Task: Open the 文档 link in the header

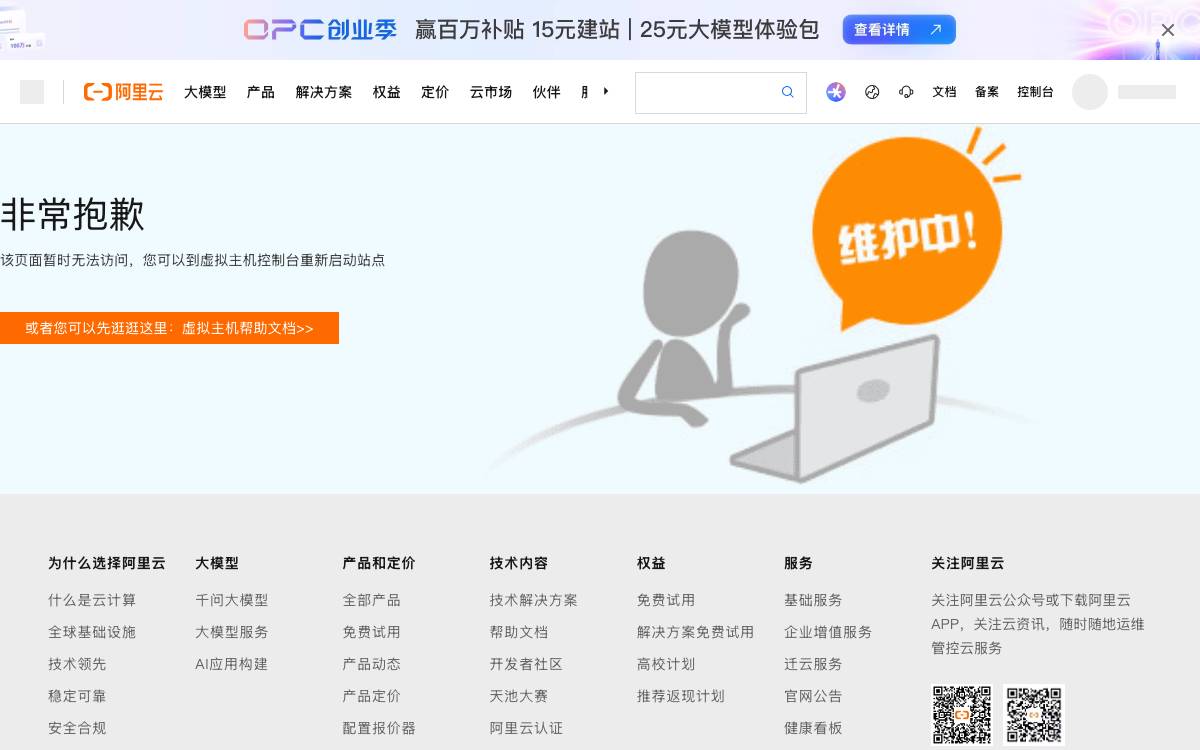Action: click(944, 92)
